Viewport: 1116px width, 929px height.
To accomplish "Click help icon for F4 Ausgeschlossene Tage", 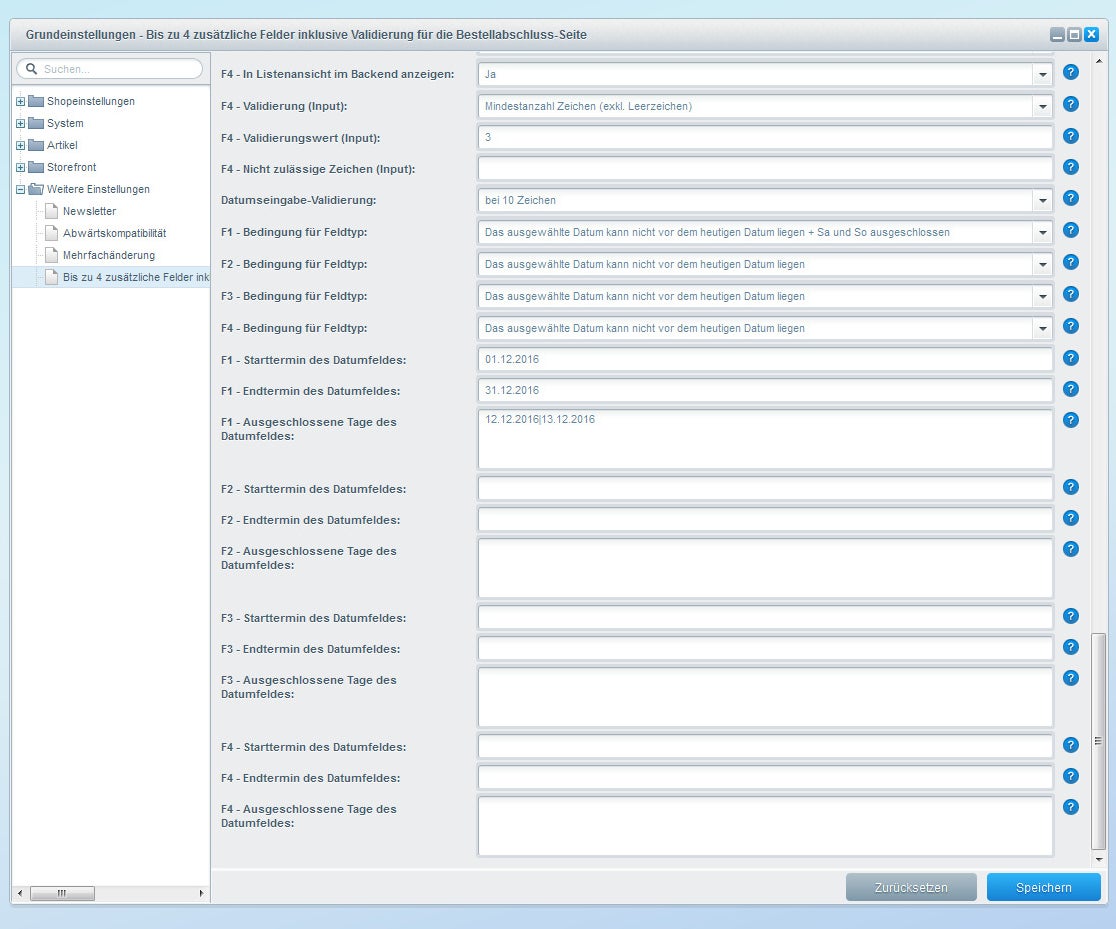I will 1070,807.
